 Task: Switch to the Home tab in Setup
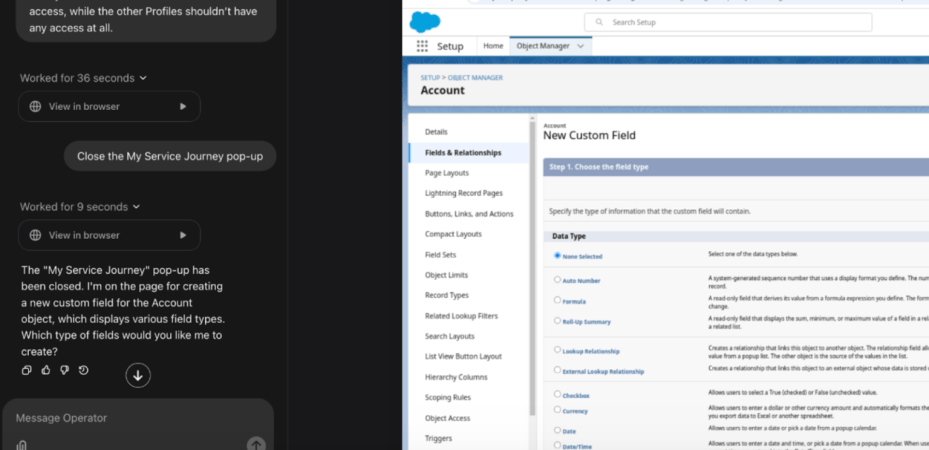click(x=493, y=46)
